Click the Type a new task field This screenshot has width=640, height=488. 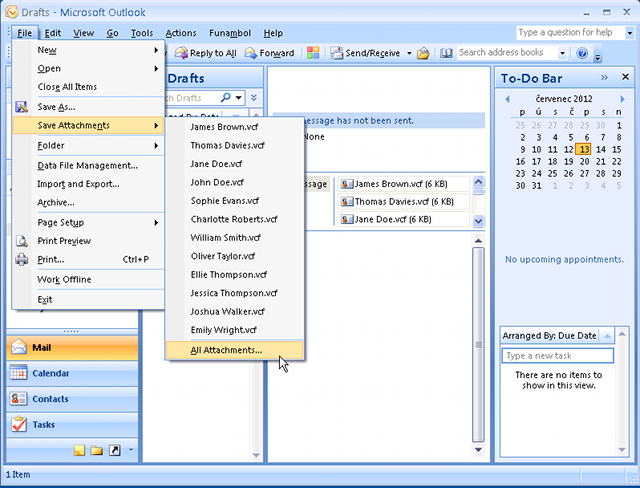(x=558, y=356)
